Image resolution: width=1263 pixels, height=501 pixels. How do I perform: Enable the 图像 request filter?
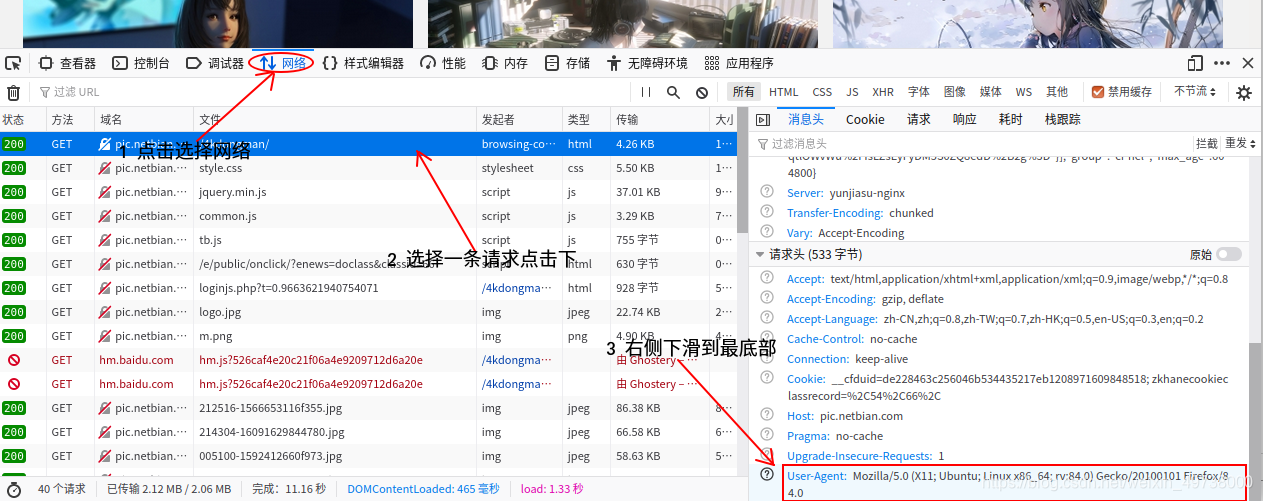click(955, 92)
